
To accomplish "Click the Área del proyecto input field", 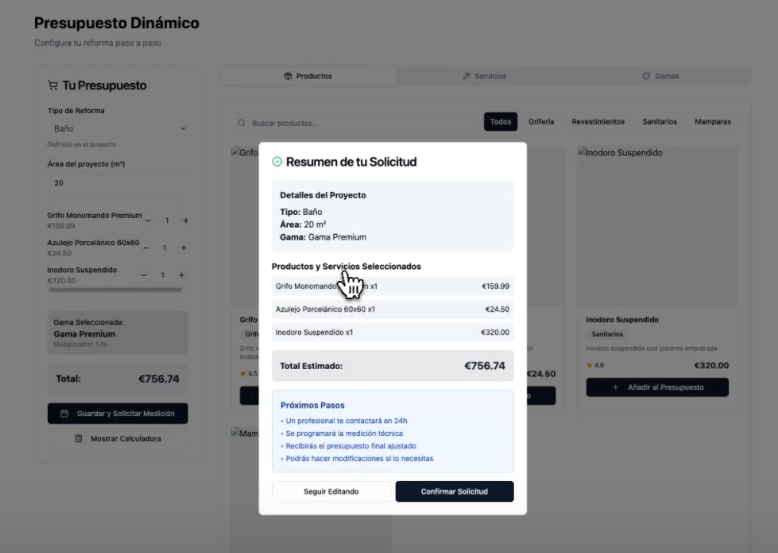I will pos(118,183).
